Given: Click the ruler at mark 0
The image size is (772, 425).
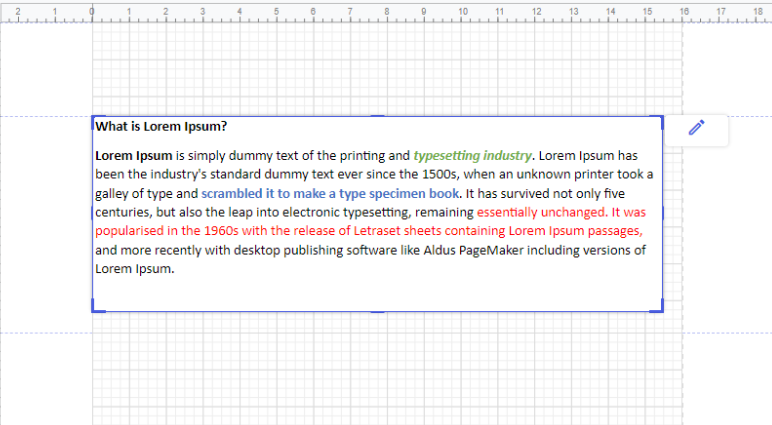Looking at the screenshot, I should coord(92,12).
